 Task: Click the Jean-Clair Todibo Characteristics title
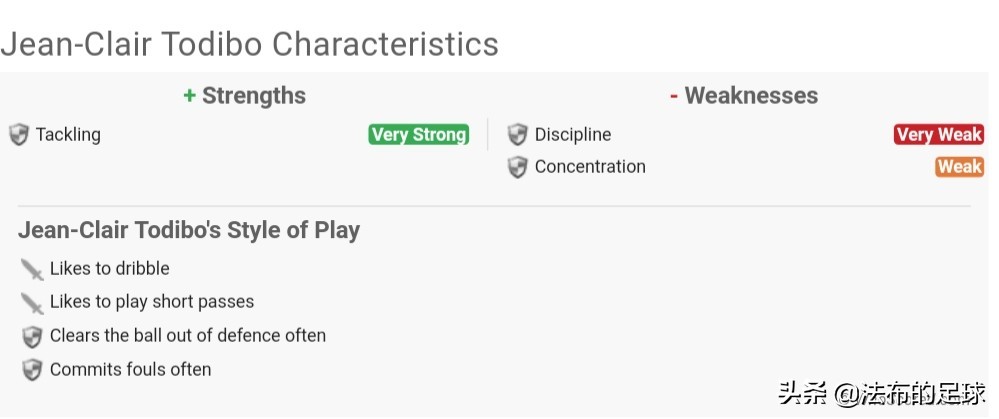[250, 44]
